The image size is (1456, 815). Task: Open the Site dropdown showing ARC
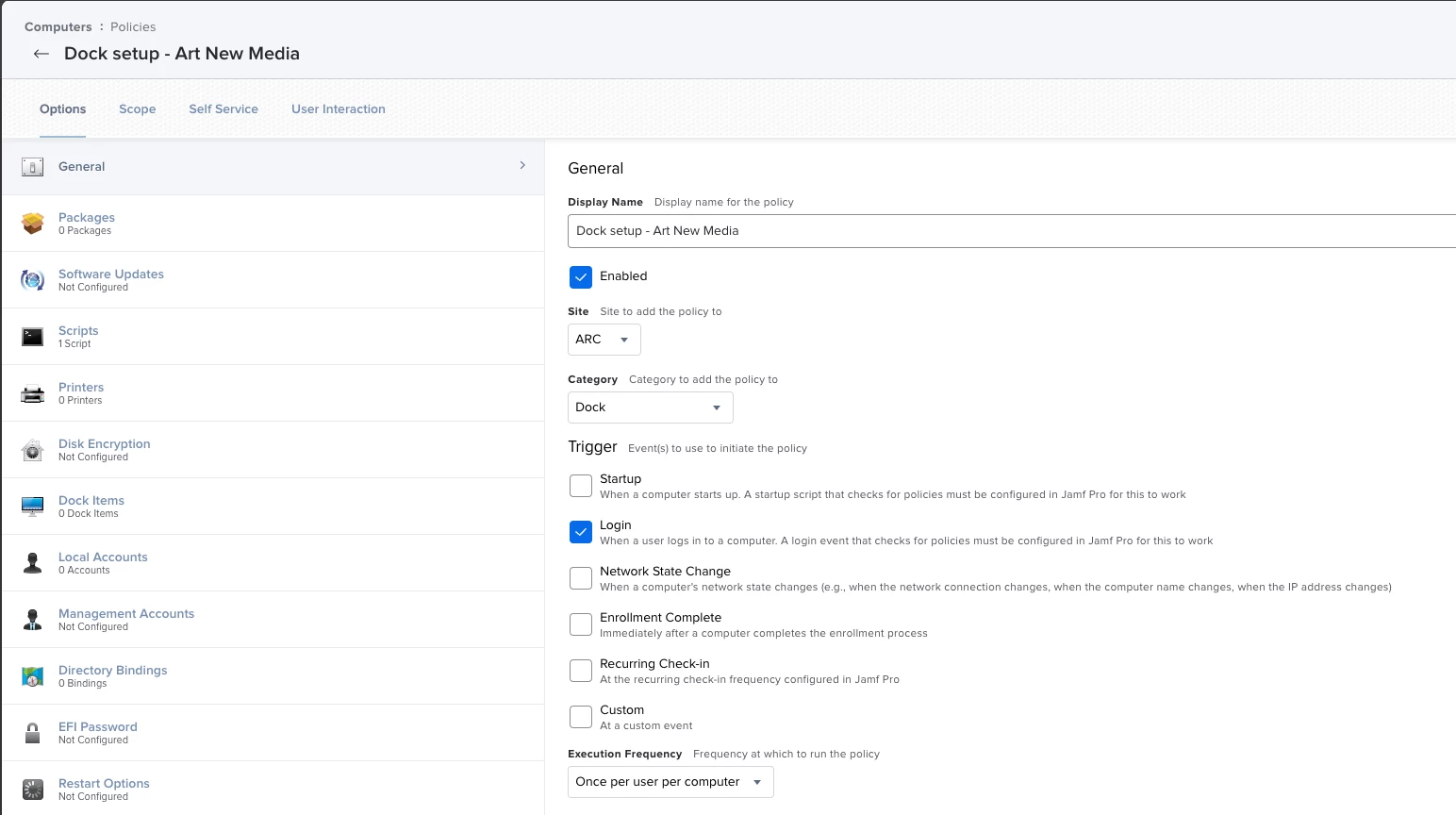[604, 340]
